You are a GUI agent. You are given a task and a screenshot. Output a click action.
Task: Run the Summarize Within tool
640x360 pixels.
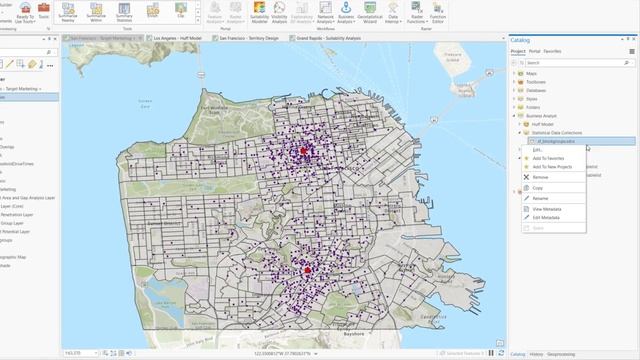tap(96, 12)
